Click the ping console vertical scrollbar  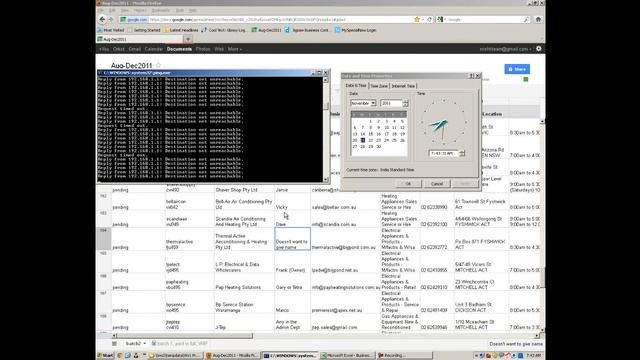[x=326, y=129]
